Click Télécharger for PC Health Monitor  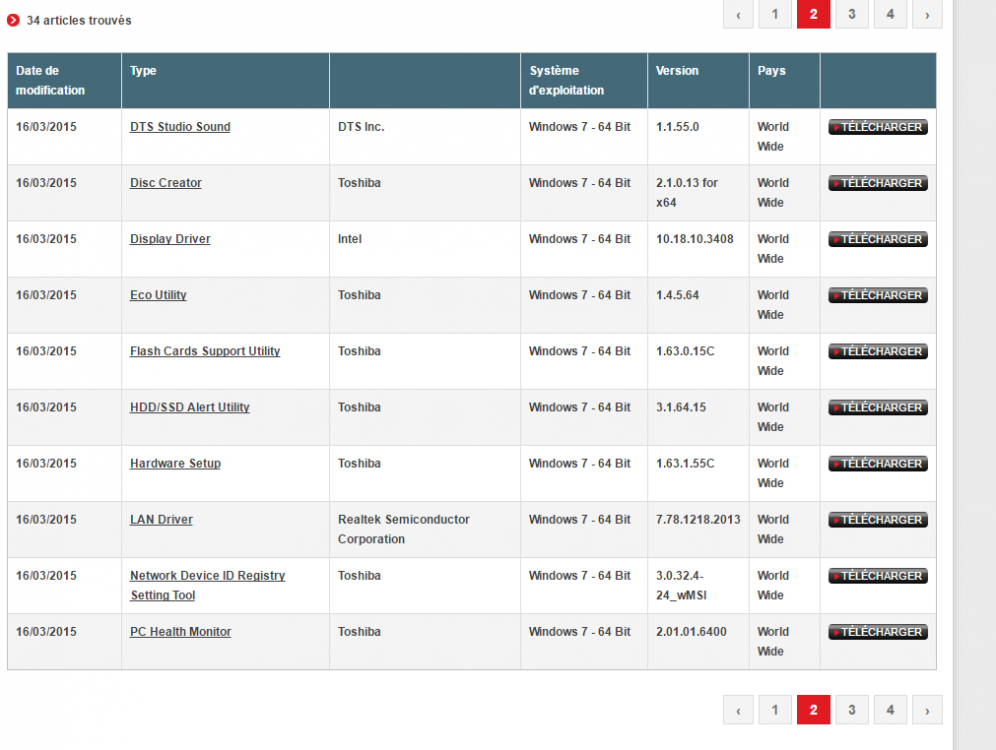coord(878,632)
